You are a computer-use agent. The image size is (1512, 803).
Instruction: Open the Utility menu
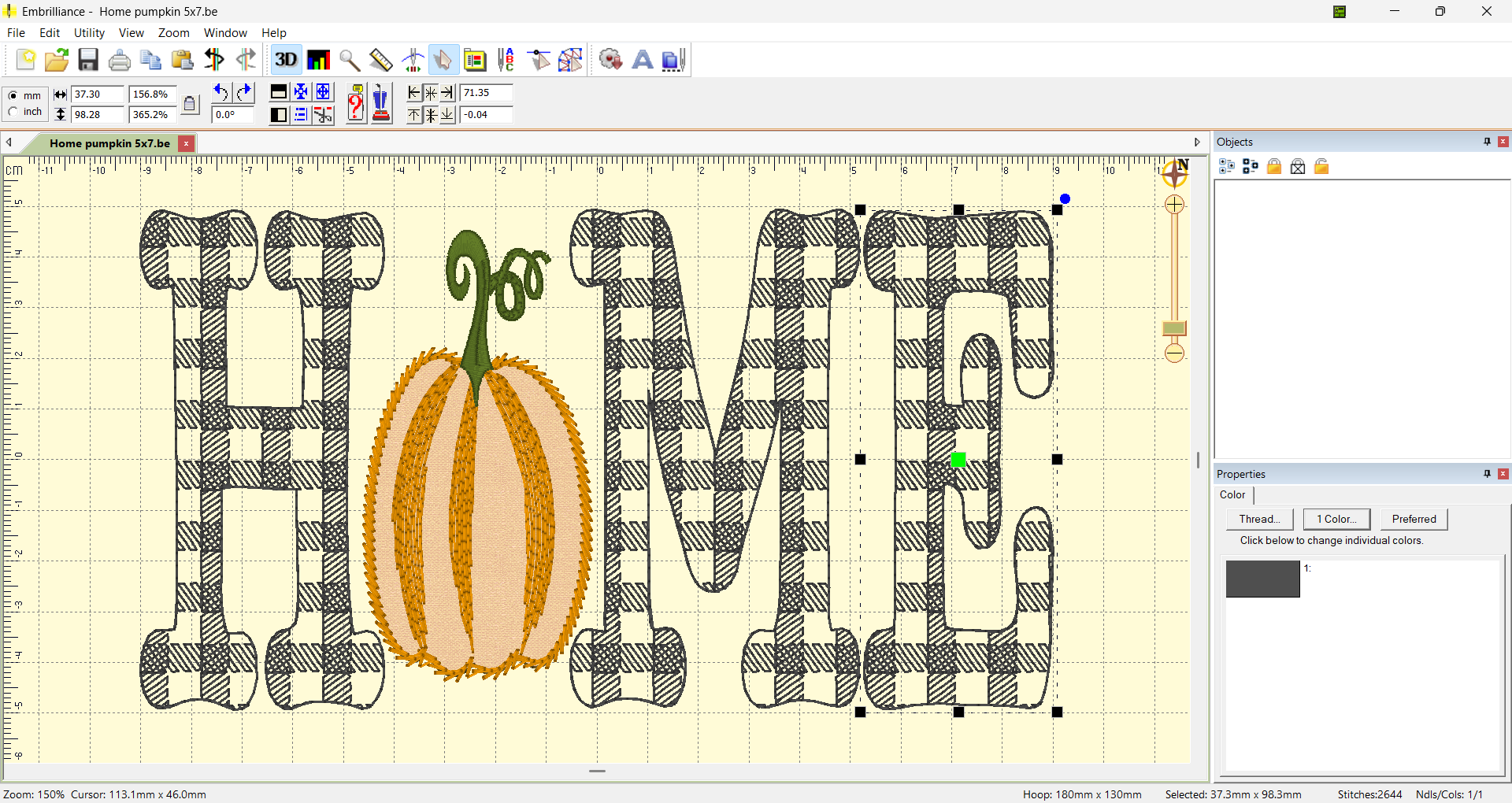[x=89, y=32]
